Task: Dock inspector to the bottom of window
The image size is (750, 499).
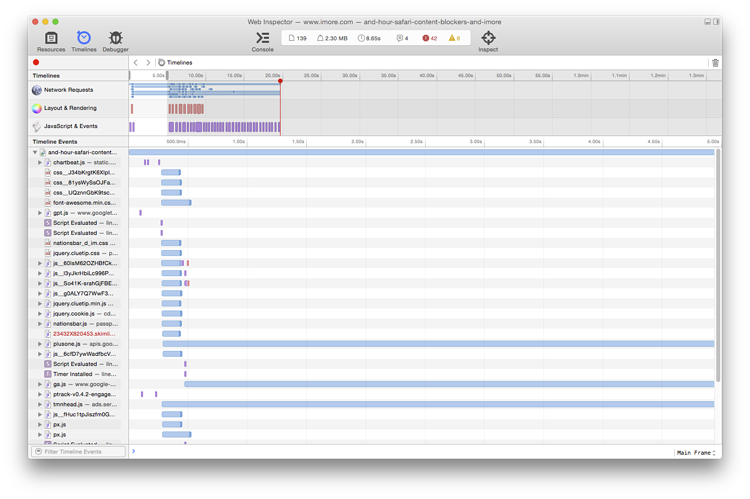Action: click(707, 22)
